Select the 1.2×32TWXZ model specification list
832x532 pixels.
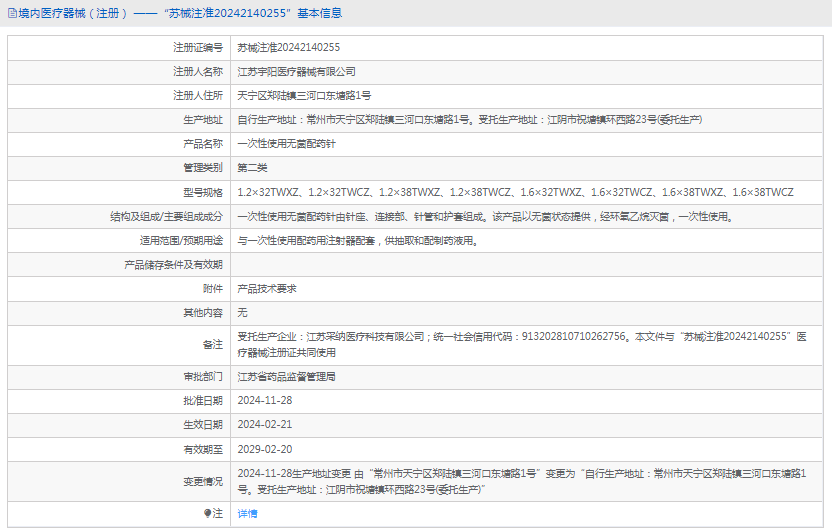(x=515, y=193)
